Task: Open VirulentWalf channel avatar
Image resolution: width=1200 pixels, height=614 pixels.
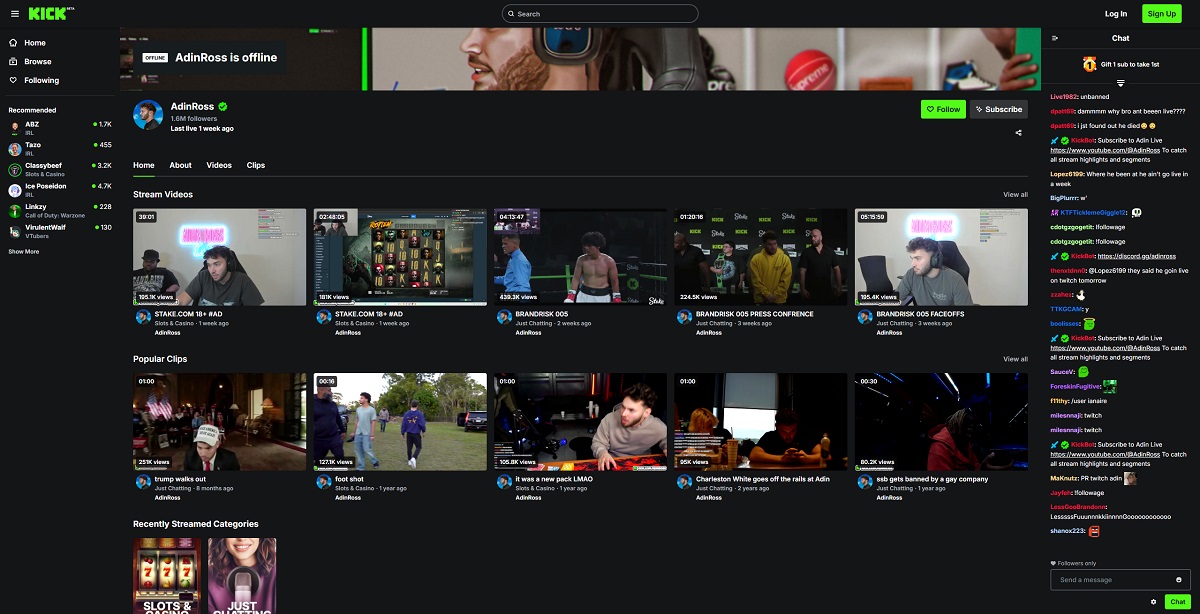Action: point(15,231)
